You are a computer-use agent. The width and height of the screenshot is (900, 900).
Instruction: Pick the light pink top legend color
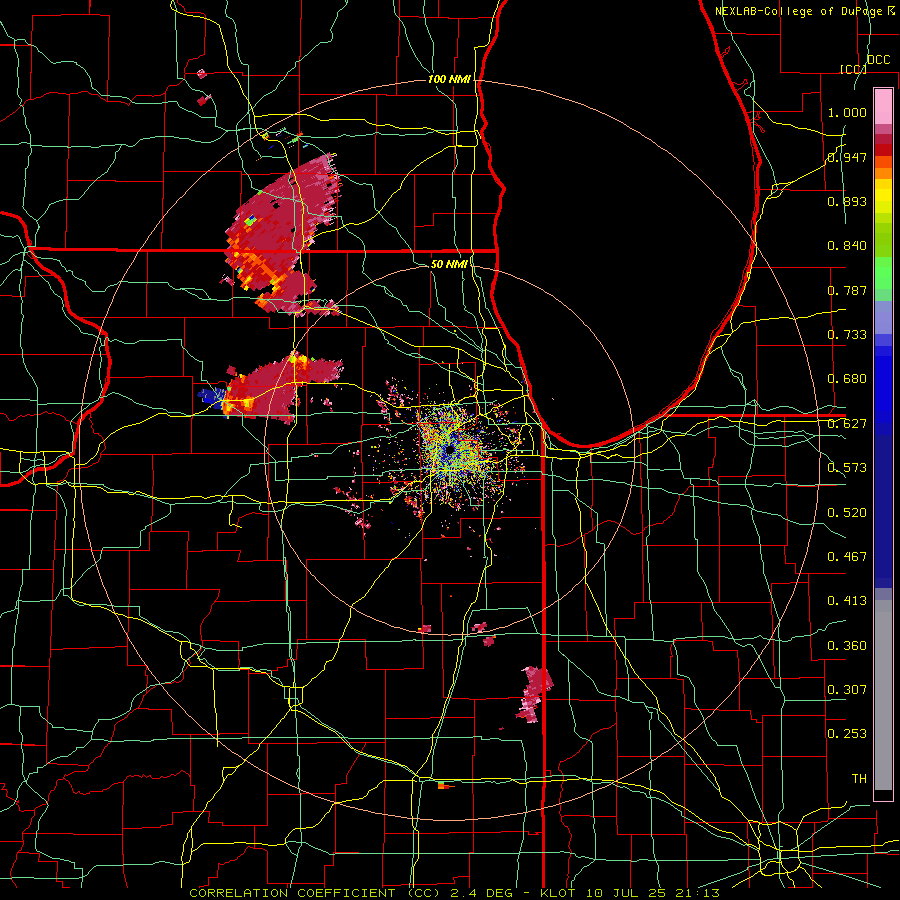[x=883, y=106]
